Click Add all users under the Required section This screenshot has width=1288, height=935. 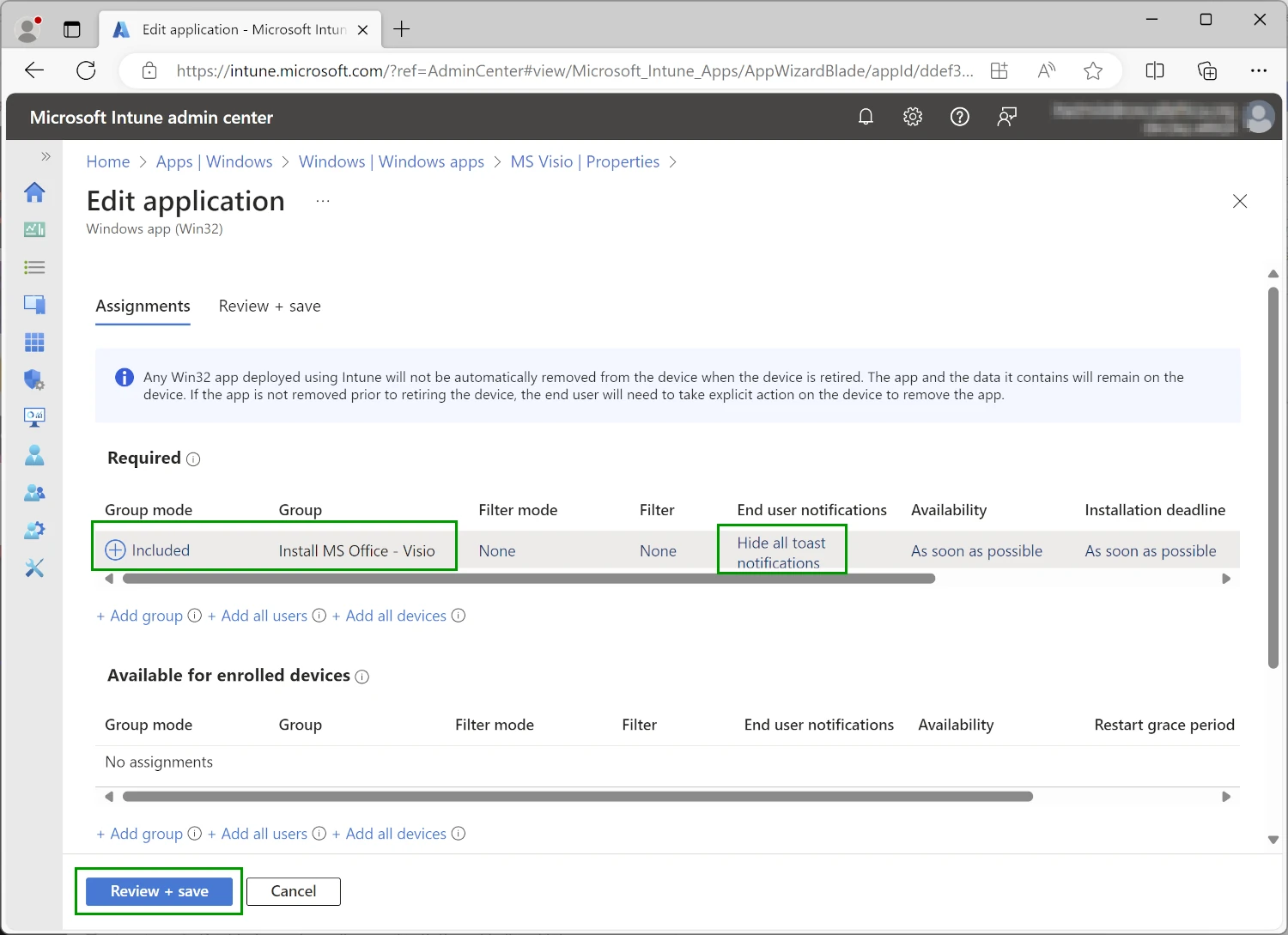point(258,616)
